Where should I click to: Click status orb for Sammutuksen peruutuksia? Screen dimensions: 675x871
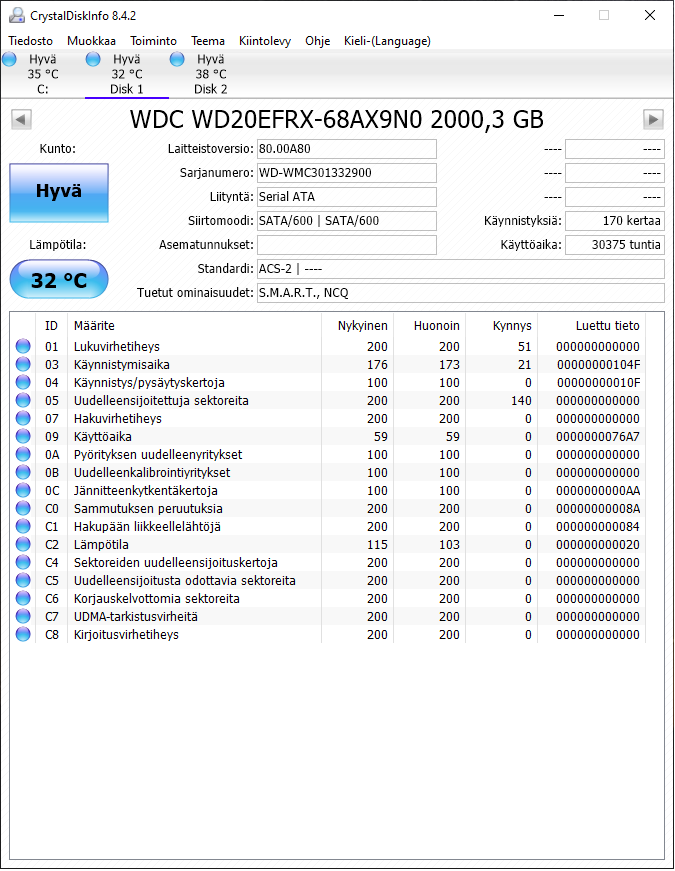pyautogui.click(x=23, y=508)
